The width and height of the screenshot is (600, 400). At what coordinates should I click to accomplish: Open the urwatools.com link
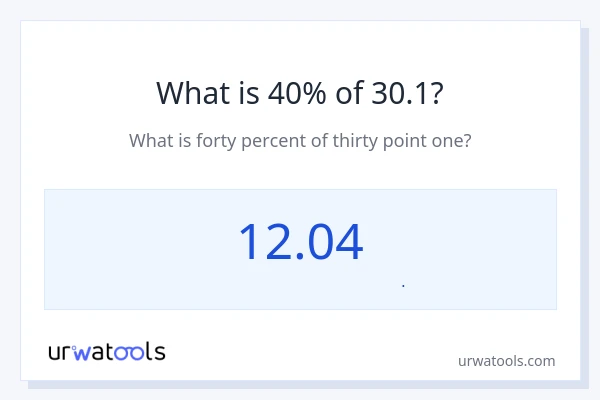(x=506, y=360)
